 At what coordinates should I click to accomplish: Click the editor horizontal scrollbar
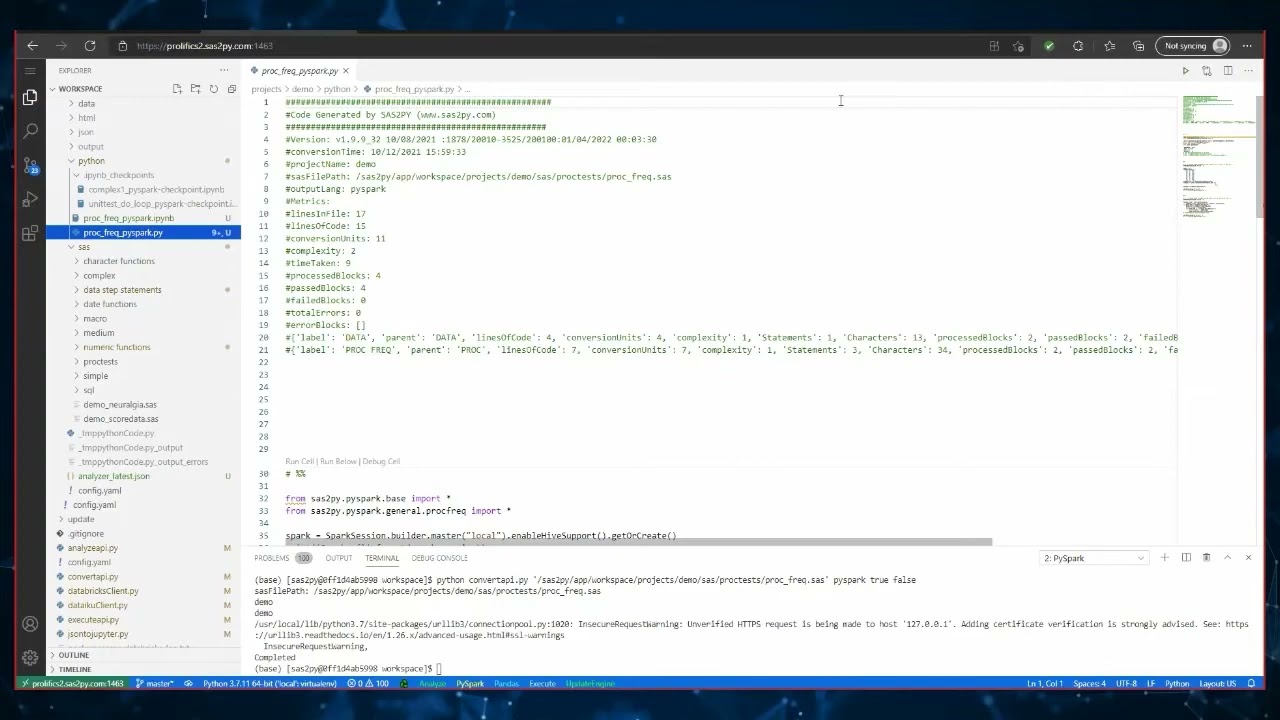coord(638,542)
